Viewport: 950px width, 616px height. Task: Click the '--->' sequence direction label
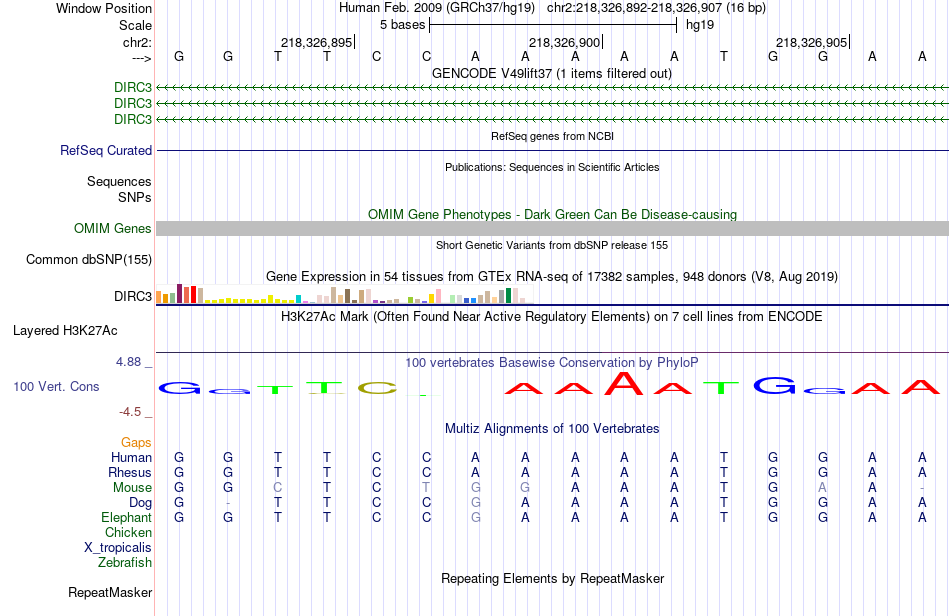tap(141, 58)
